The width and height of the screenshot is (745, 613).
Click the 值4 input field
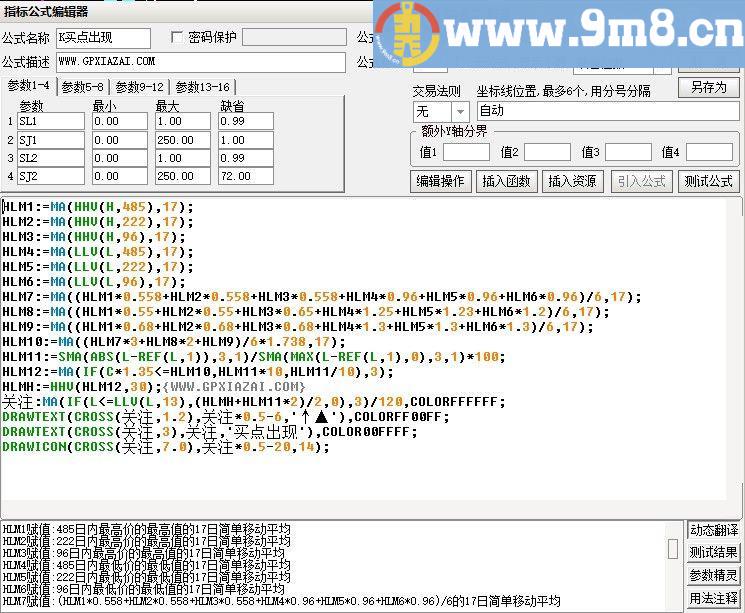[x=709, y=152]
